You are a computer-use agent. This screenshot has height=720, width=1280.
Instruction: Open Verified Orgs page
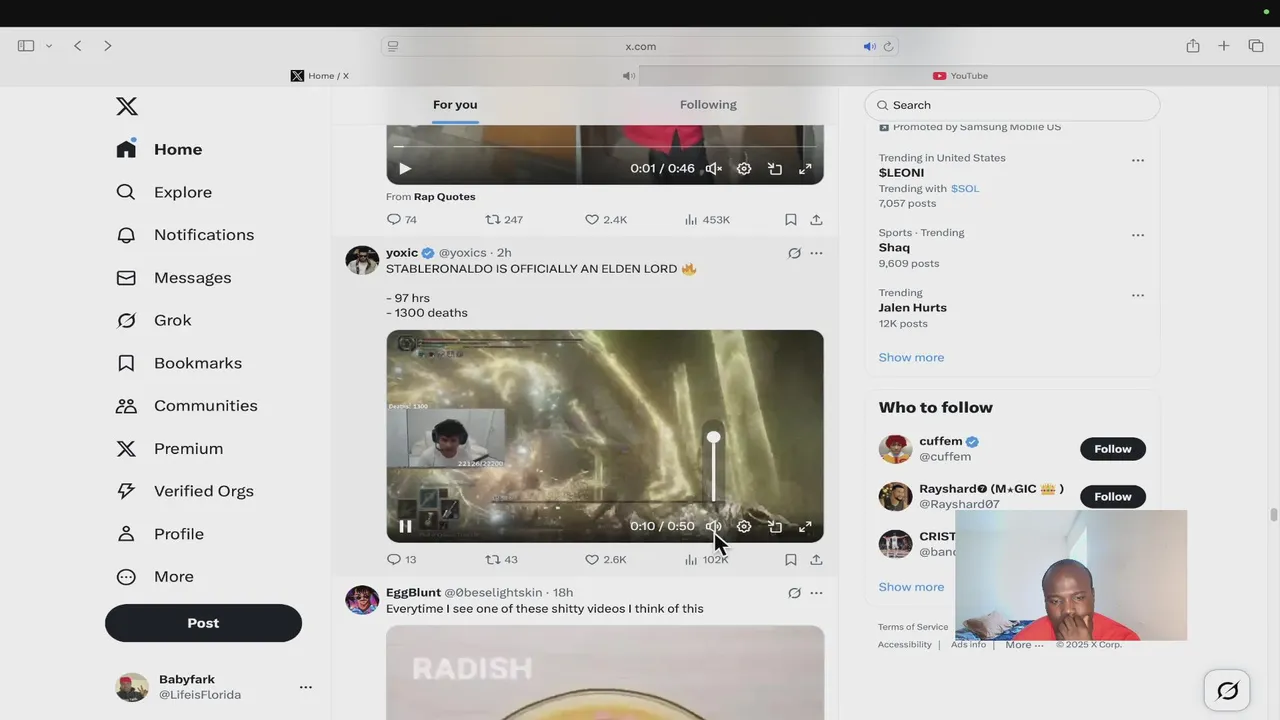tap(185, 491)
